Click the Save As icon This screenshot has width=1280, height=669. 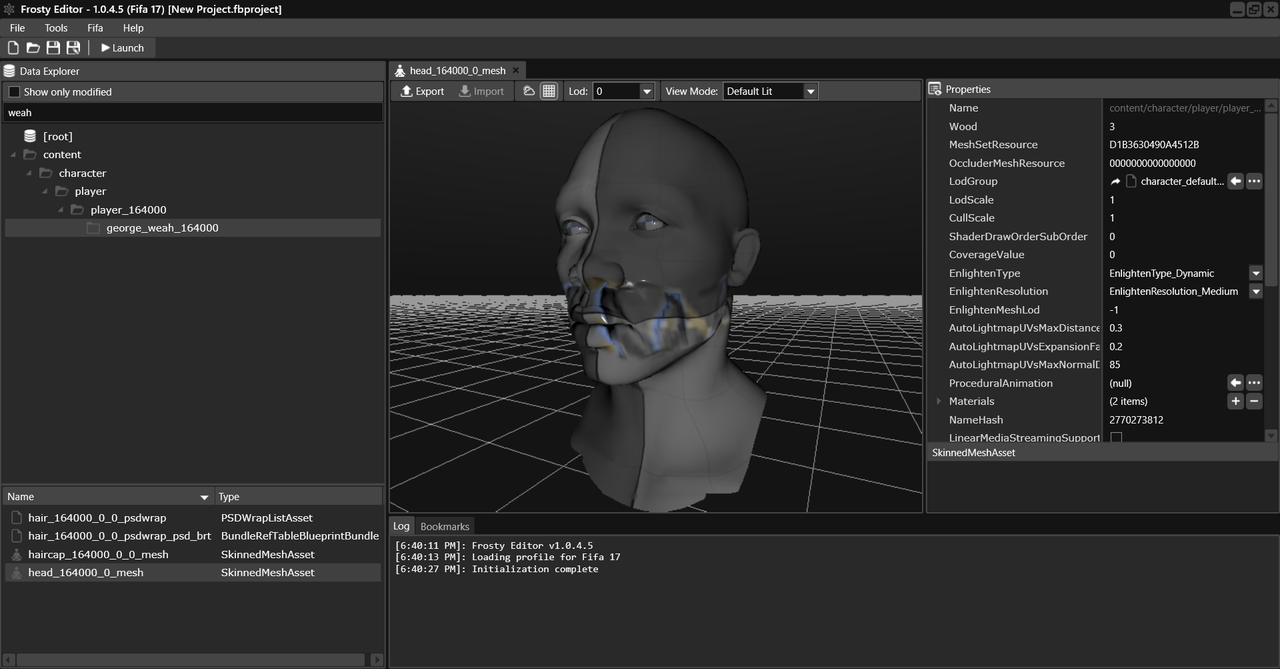(x=73, y=48)
